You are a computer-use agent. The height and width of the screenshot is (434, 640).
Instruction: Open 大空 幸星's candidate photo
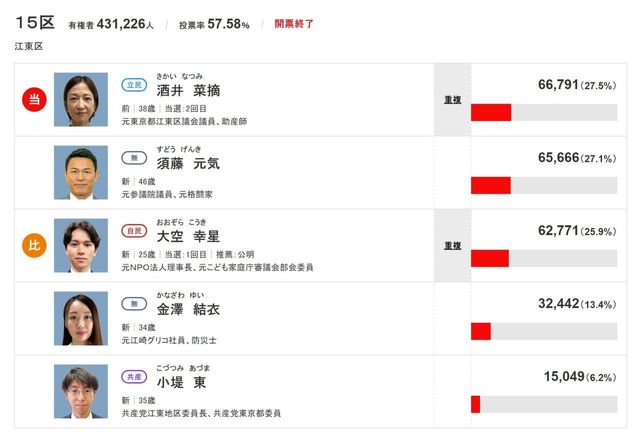point(80,245)
